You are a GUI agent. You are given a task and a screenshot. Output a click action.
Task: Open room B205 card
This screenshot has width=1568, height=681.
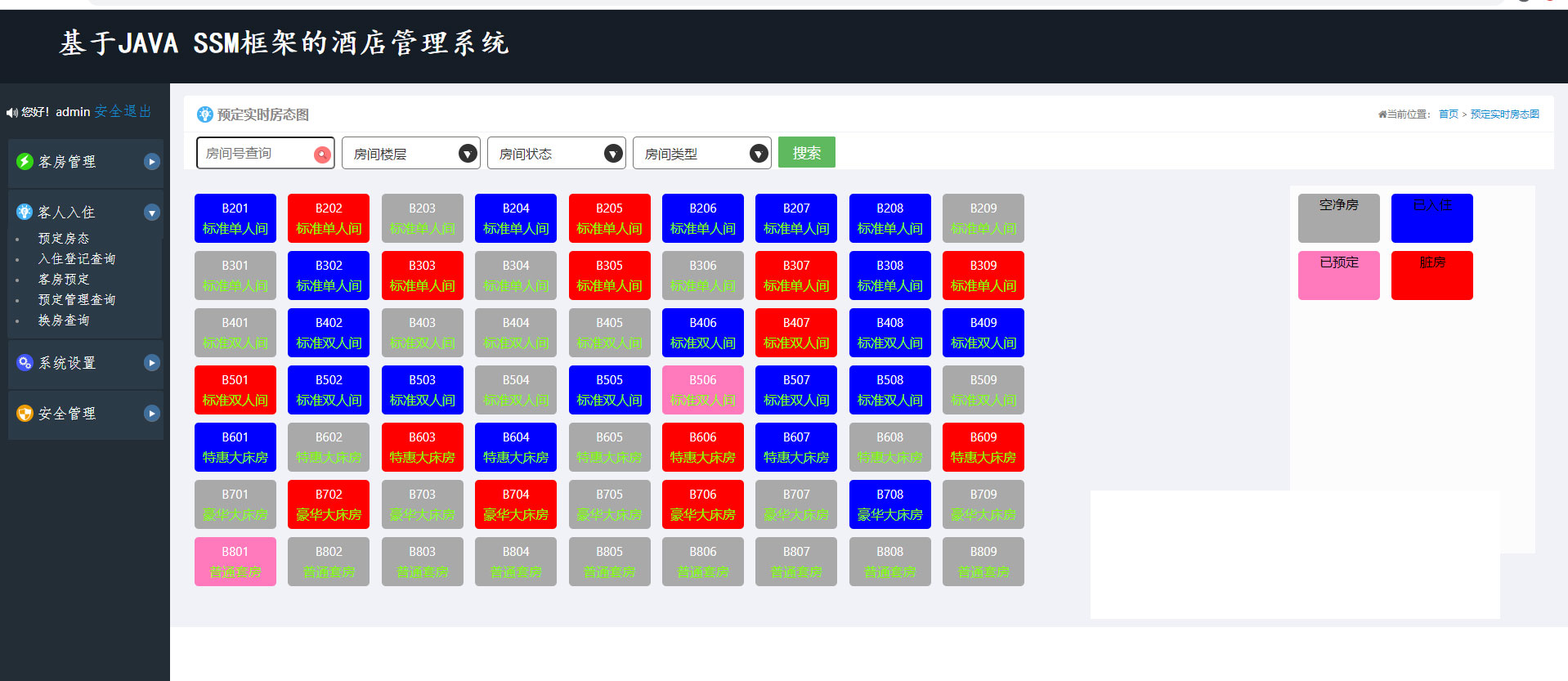(609, 218)
